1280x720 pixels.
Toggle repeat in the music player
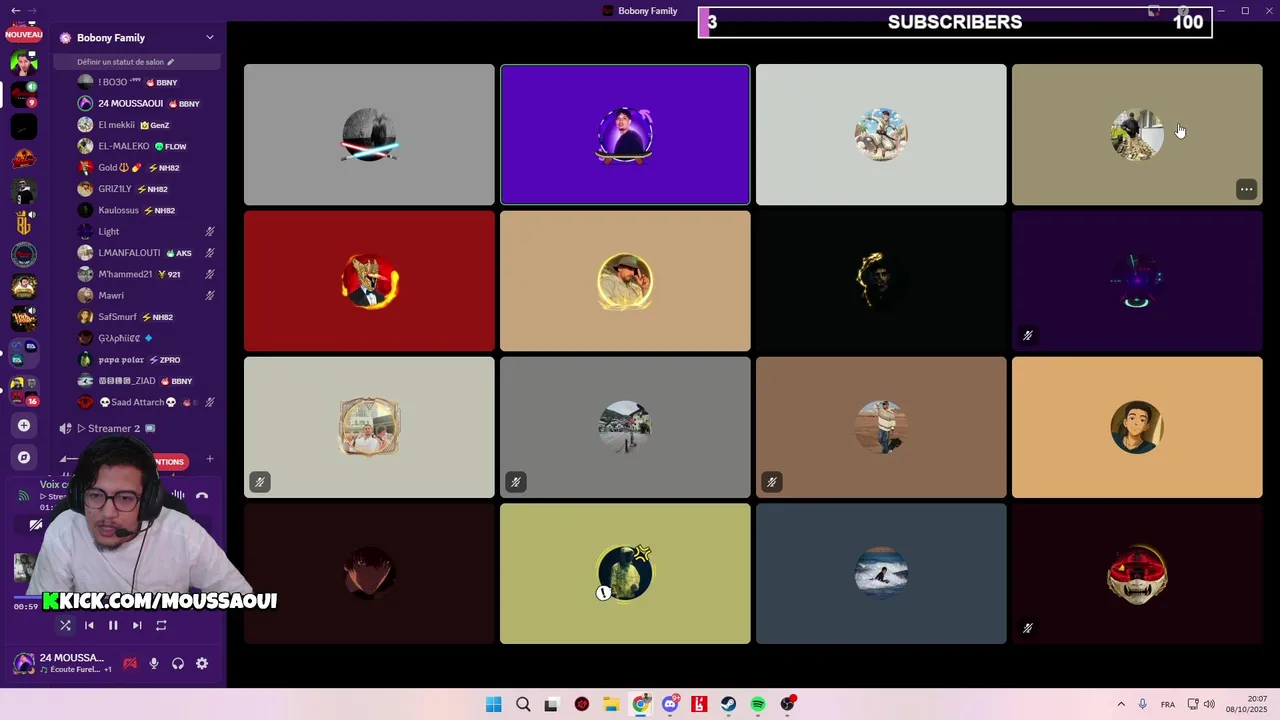click(161, 625)
